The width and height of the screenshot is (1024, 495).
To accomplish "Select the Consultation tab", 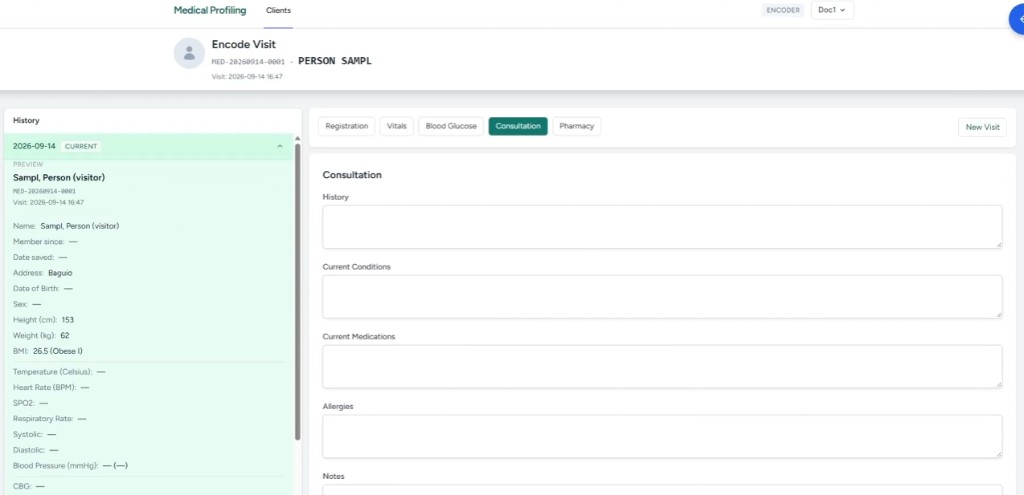I will [x=518, y=126].
